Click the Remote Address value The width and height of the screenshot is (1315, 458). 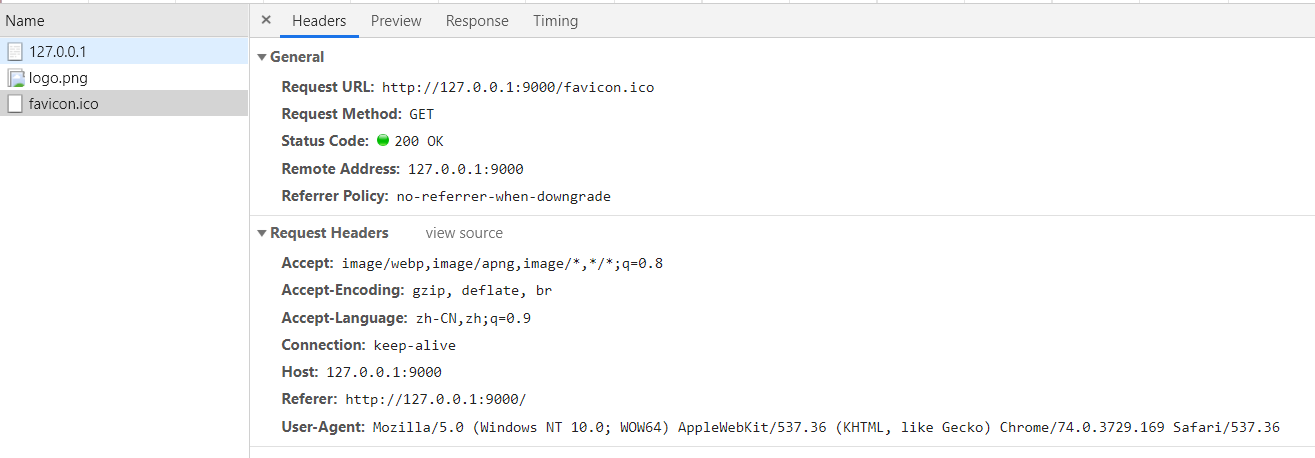(x=465, y=169)
